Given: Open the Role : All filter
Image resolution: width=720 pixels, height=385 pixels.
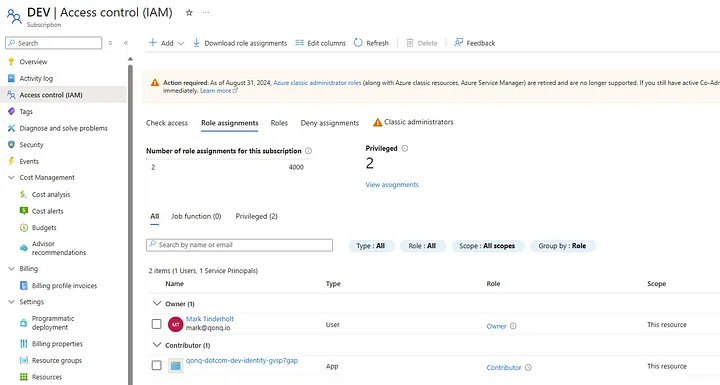Looking at the screenshot, I should (x=422, y=246).
